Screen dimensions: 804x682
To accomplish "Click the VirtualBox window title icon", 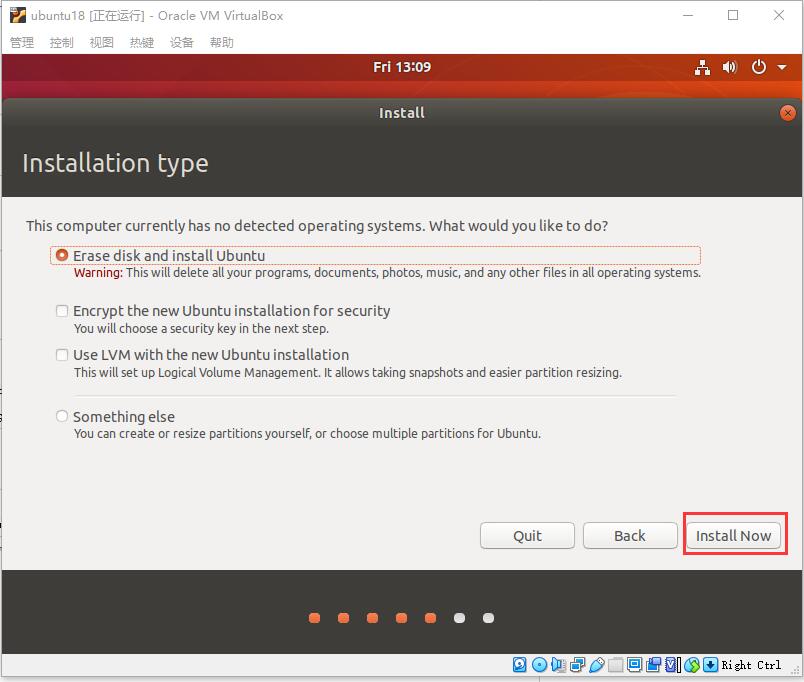I will (17, 15).
